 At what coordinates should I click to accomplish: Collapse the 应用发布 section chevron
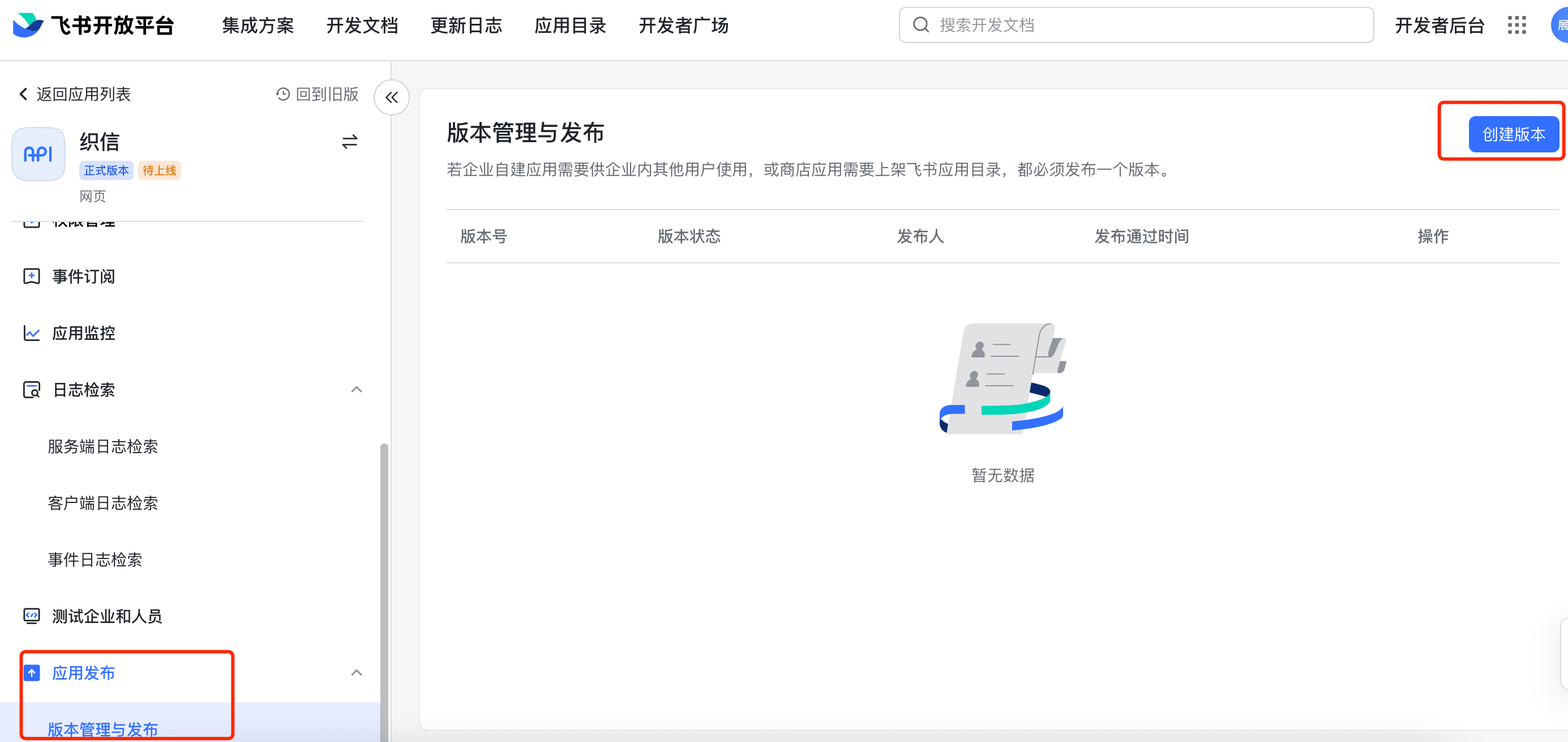pos(357,672)
